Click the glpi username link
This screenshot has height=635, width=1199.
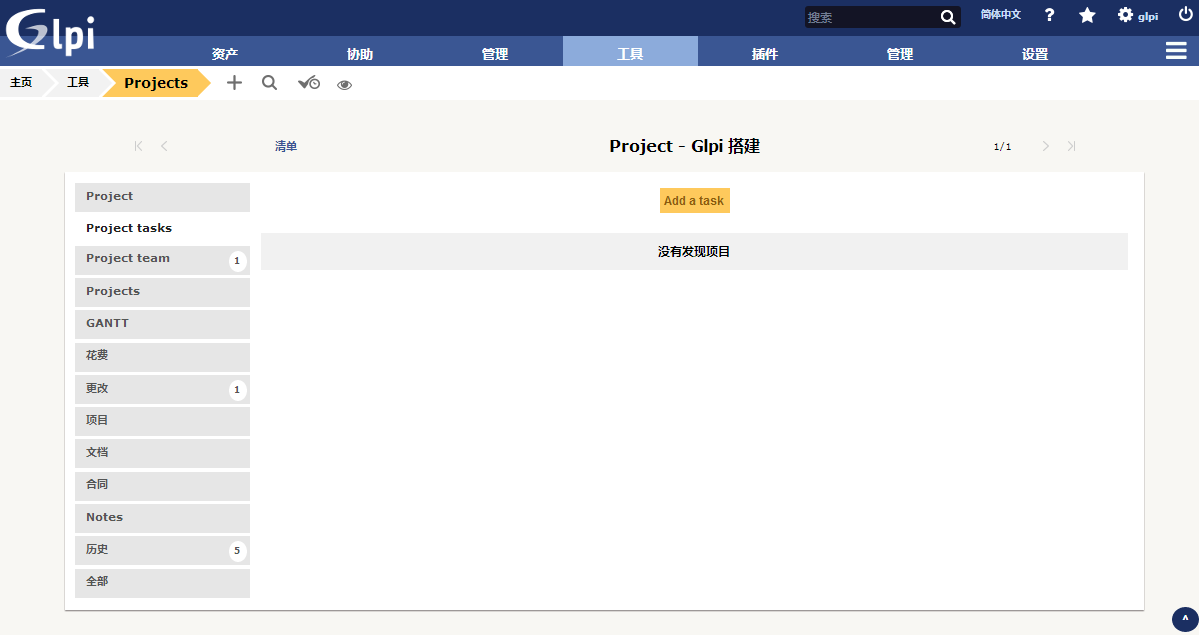coord(1148,16)
